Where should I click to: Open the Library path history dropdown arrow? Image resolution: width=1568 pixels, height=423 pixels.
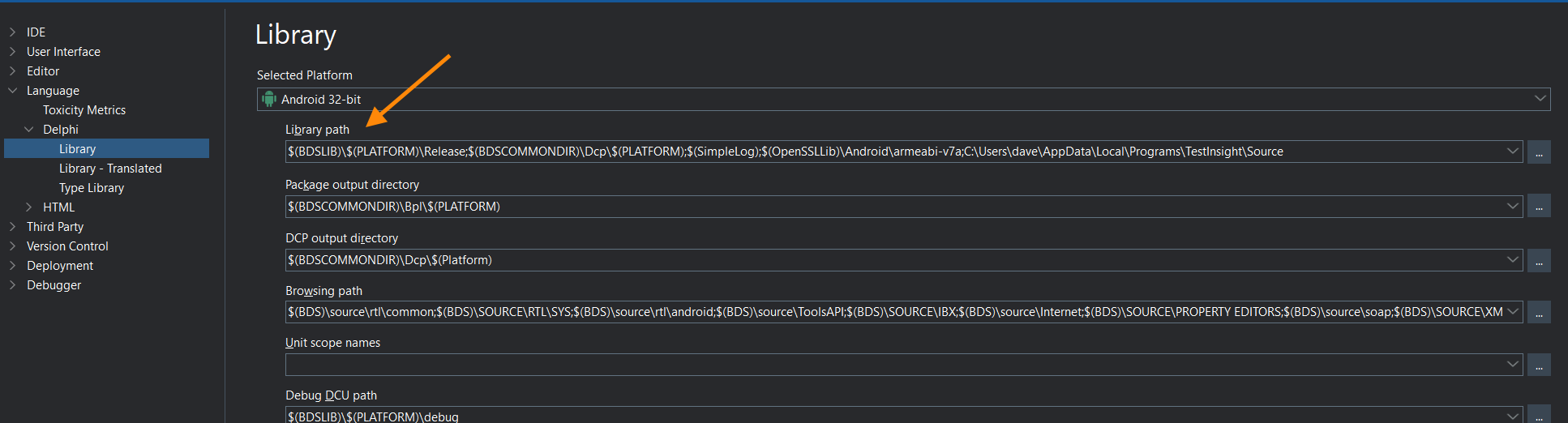tap(1512, 152)
